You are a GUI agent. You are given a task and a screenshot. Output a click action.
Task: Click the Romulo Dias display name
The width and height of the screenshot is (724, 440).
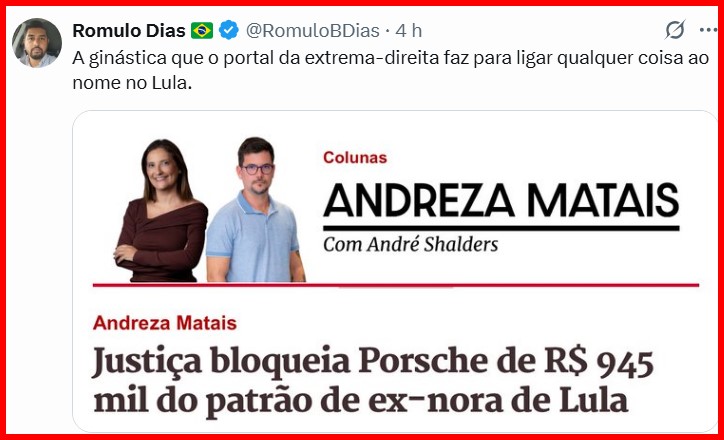(x=129, y=30)
